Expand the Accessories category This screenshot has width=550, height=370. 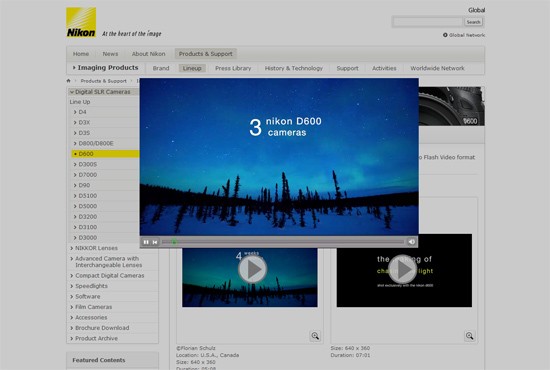pos(91,317)
